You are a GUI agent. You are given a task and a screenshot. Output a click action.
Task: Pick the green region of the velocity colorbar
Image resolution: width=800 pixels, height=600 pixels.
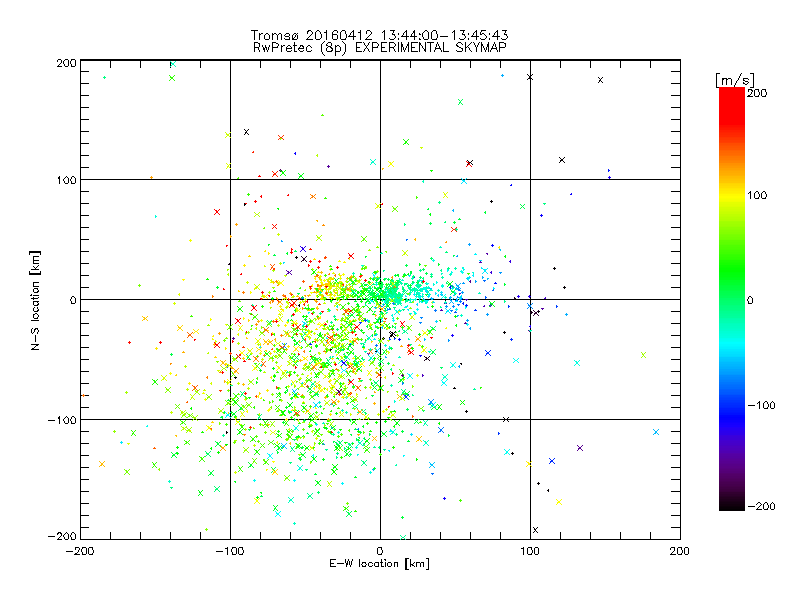coord(732,270)
